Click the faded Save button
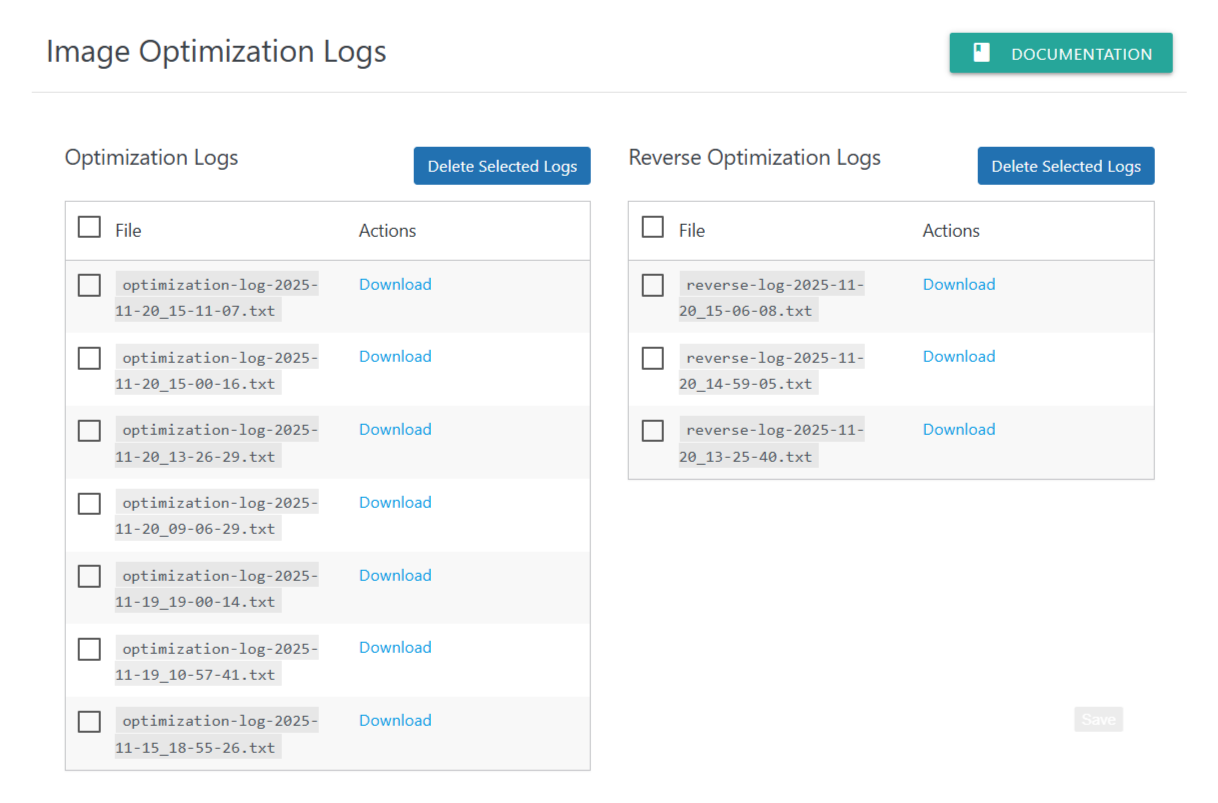 (x=1098, y=720)
